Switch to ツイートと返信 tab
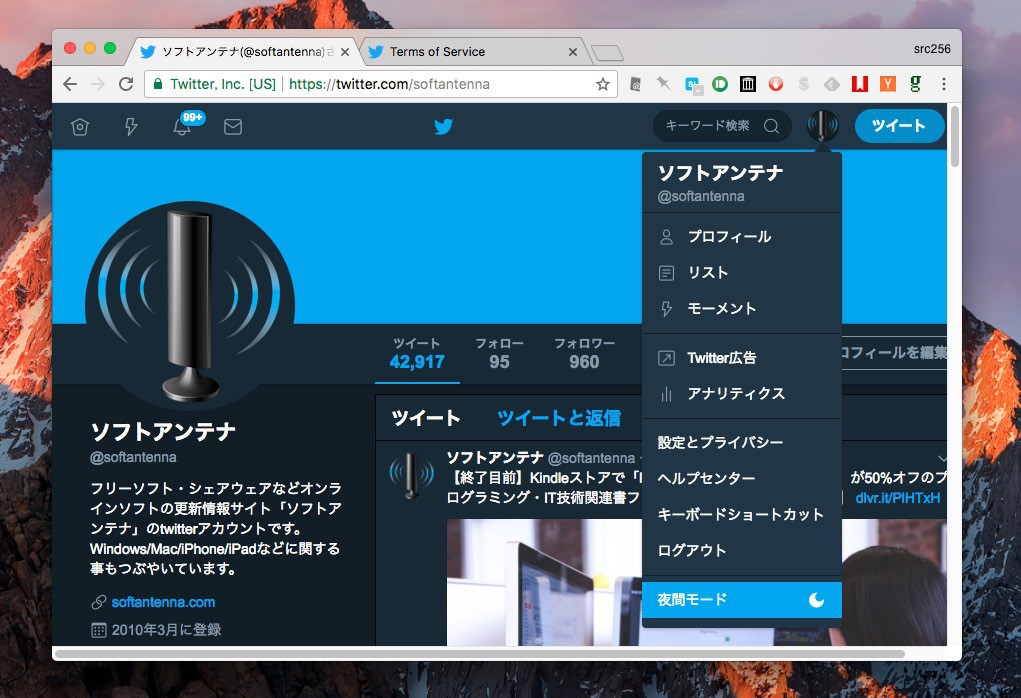Screen dimensions: 1021x698 pos(559,418)
